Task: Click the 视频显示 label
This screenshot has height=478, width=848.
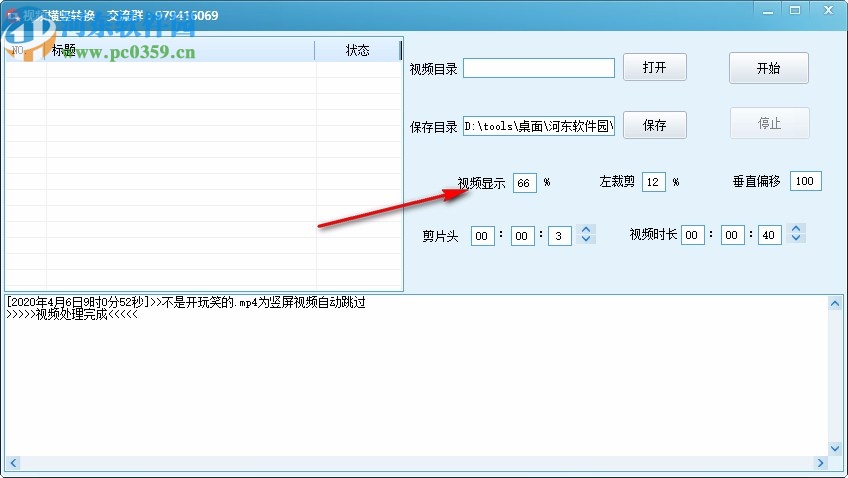Action: tap(481, 183)
